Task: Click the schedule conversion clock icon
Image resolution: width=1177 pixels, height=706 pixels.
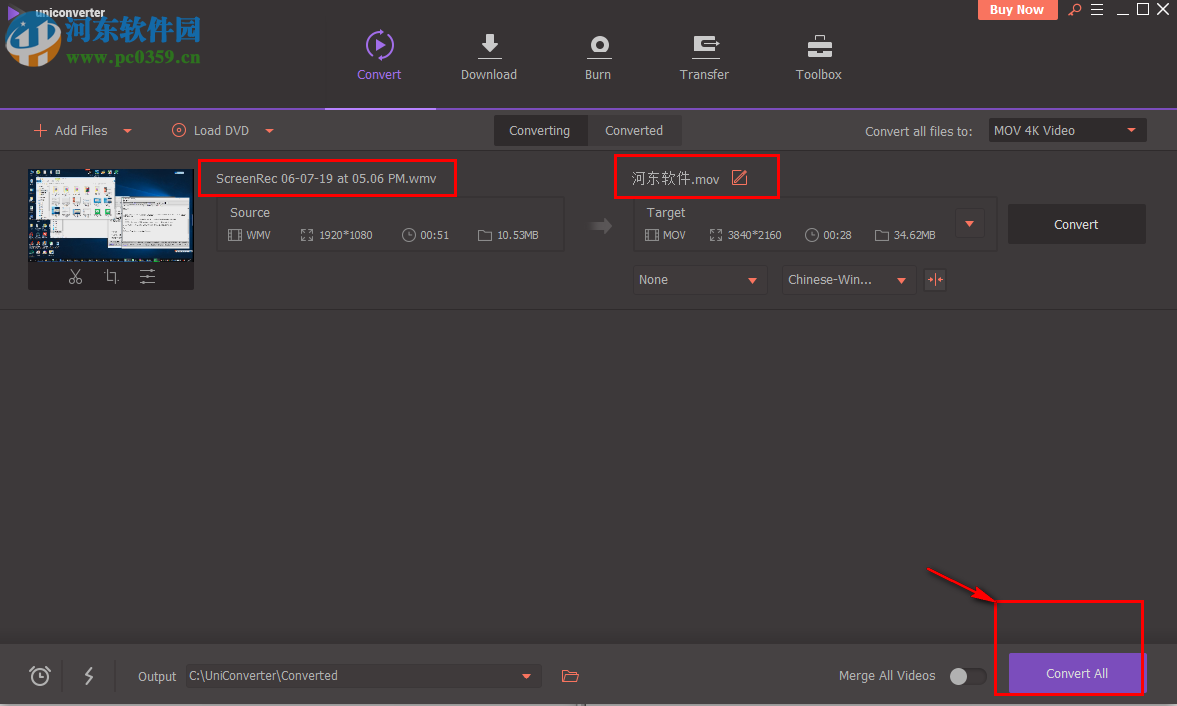Action: click(x=39, y=676)
